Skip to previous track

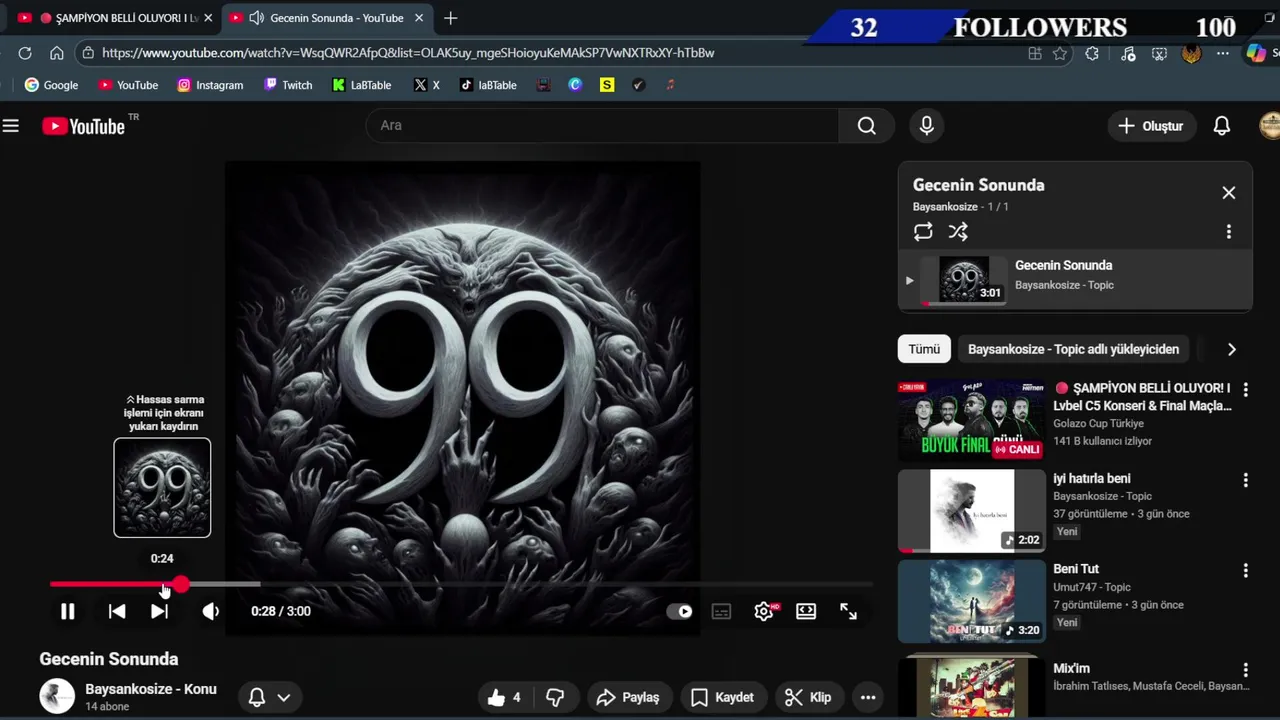[117, 611]
